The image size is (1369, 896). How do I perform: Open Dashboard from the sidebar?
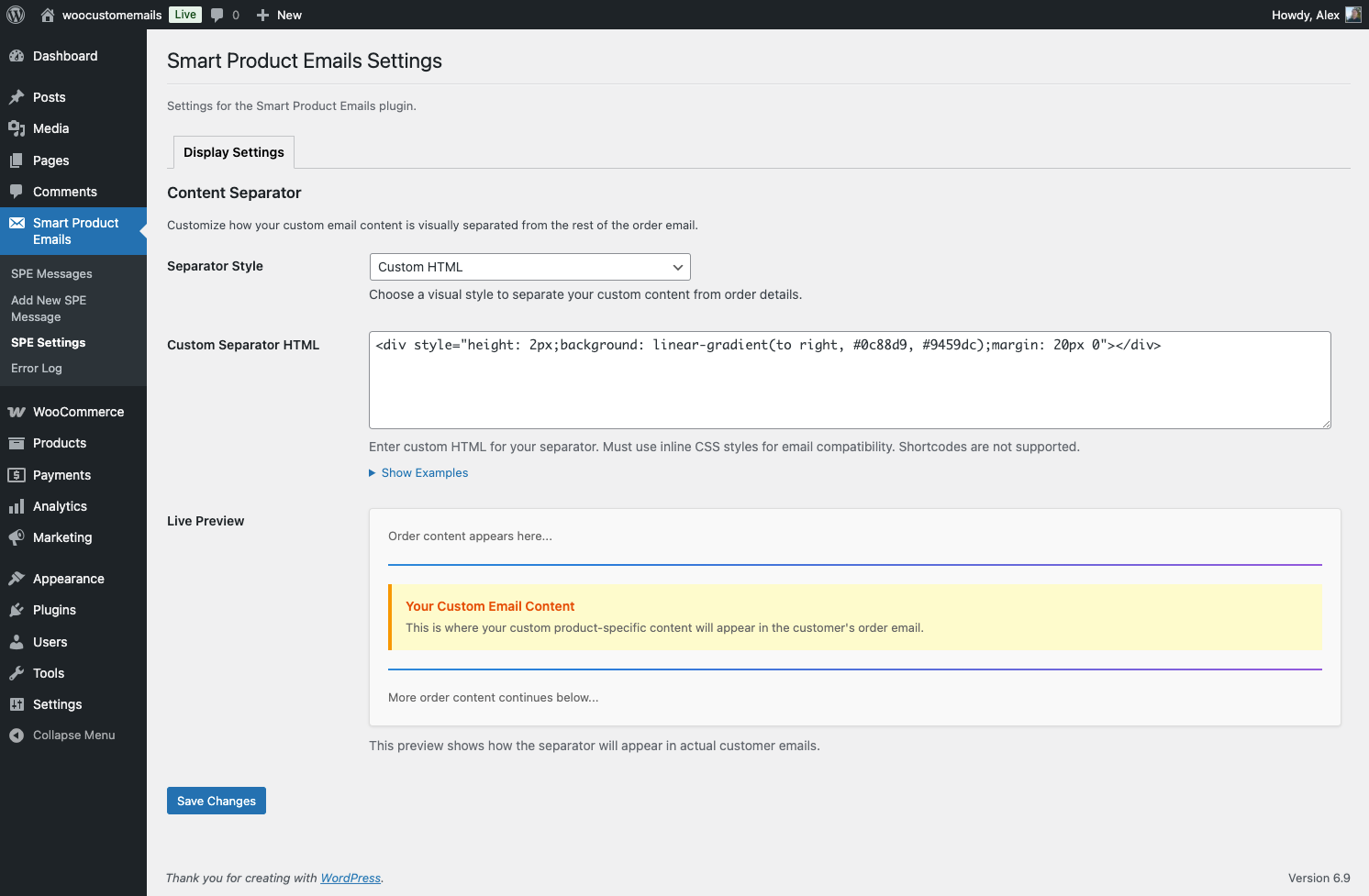64,56
